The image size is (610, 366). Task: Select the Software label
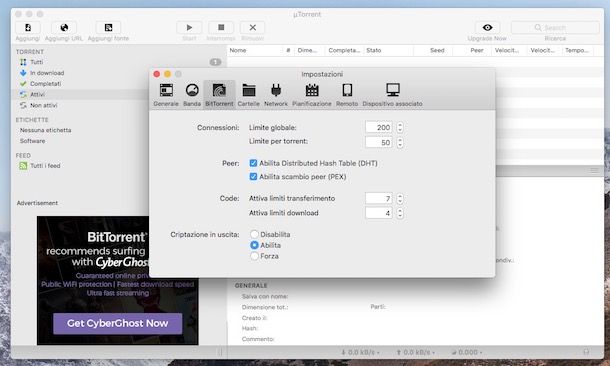pyautogui.click(x=32, y=141)
